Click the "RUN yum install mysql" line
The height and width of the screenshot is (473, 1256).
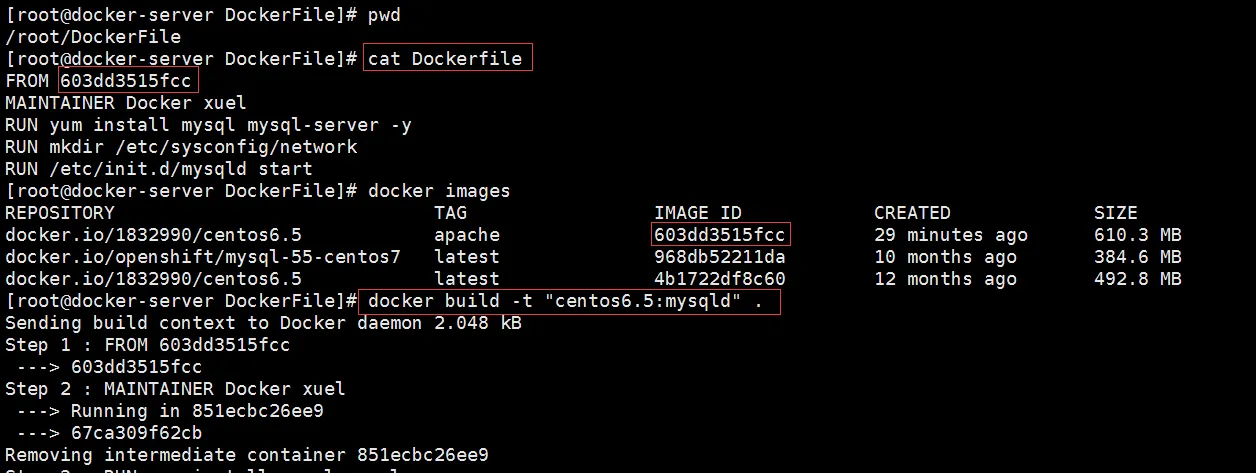tap(208, 125)
